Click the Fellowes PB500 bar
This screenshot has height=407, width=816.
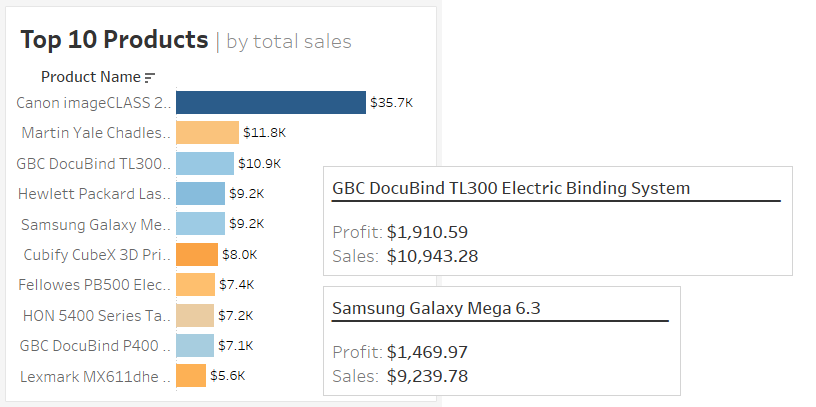[195, 285]
